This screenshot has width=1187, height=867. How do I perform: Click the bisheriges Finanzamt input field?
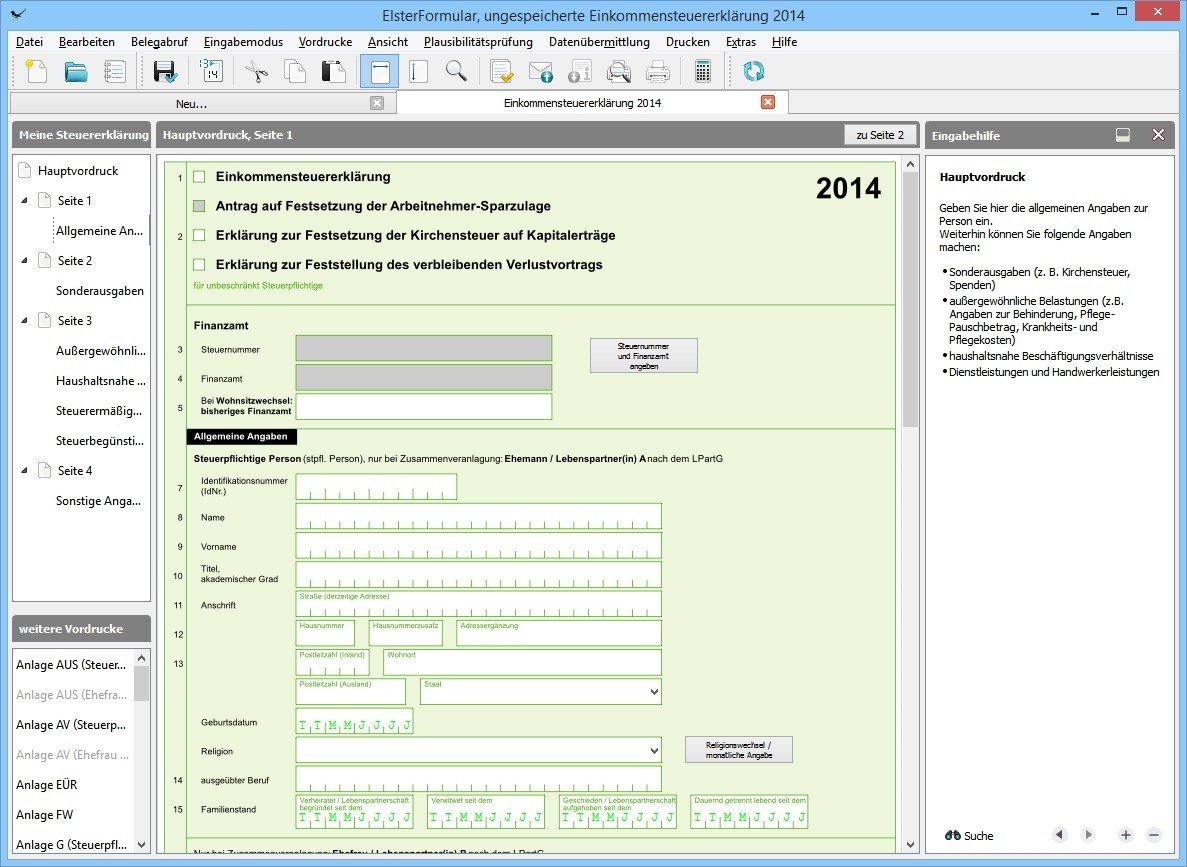[x=424, y=406]
